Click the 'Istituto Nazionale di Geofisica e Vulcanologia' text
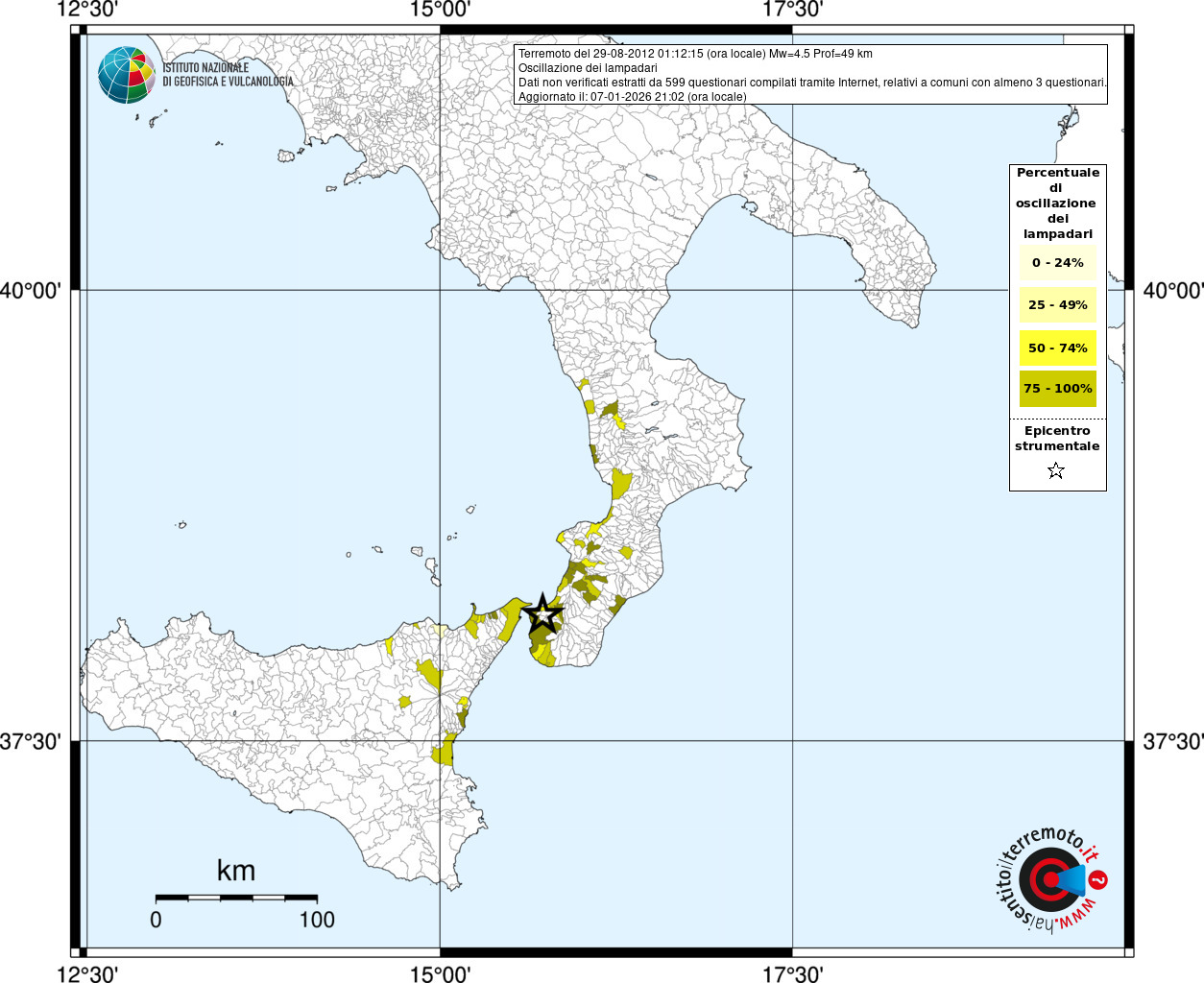Image resolution: width=1204 pixels, height=983 pixels. 228,75
